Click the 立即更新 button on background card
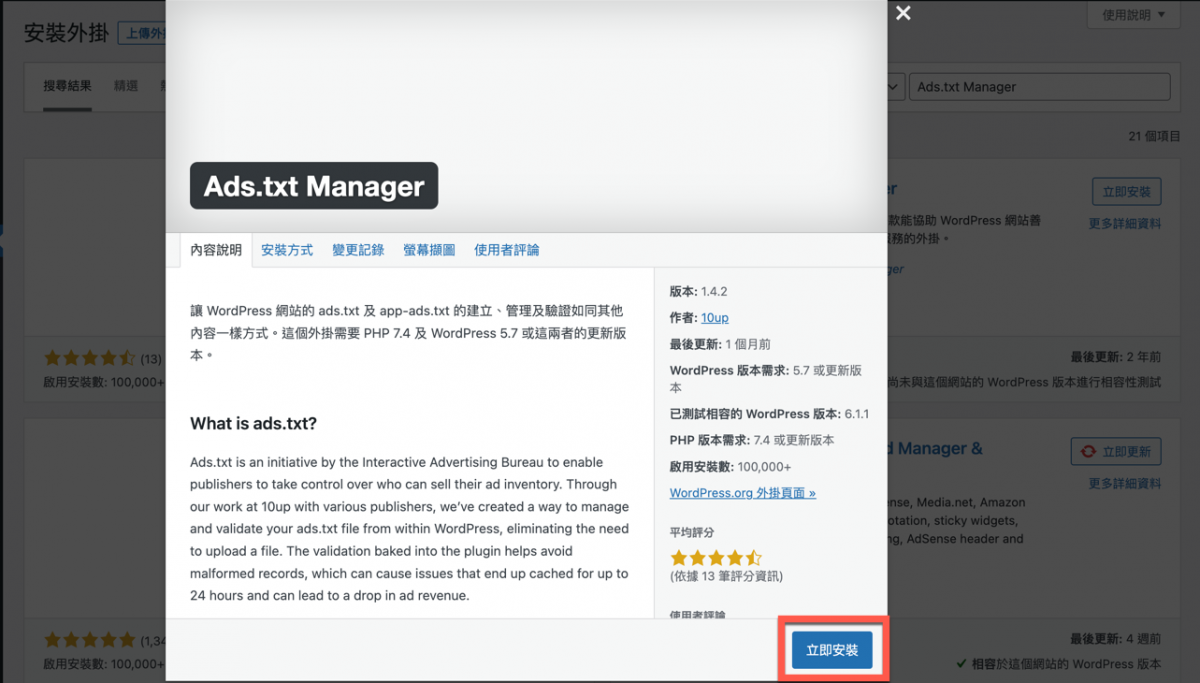 tap(1116, 451)
